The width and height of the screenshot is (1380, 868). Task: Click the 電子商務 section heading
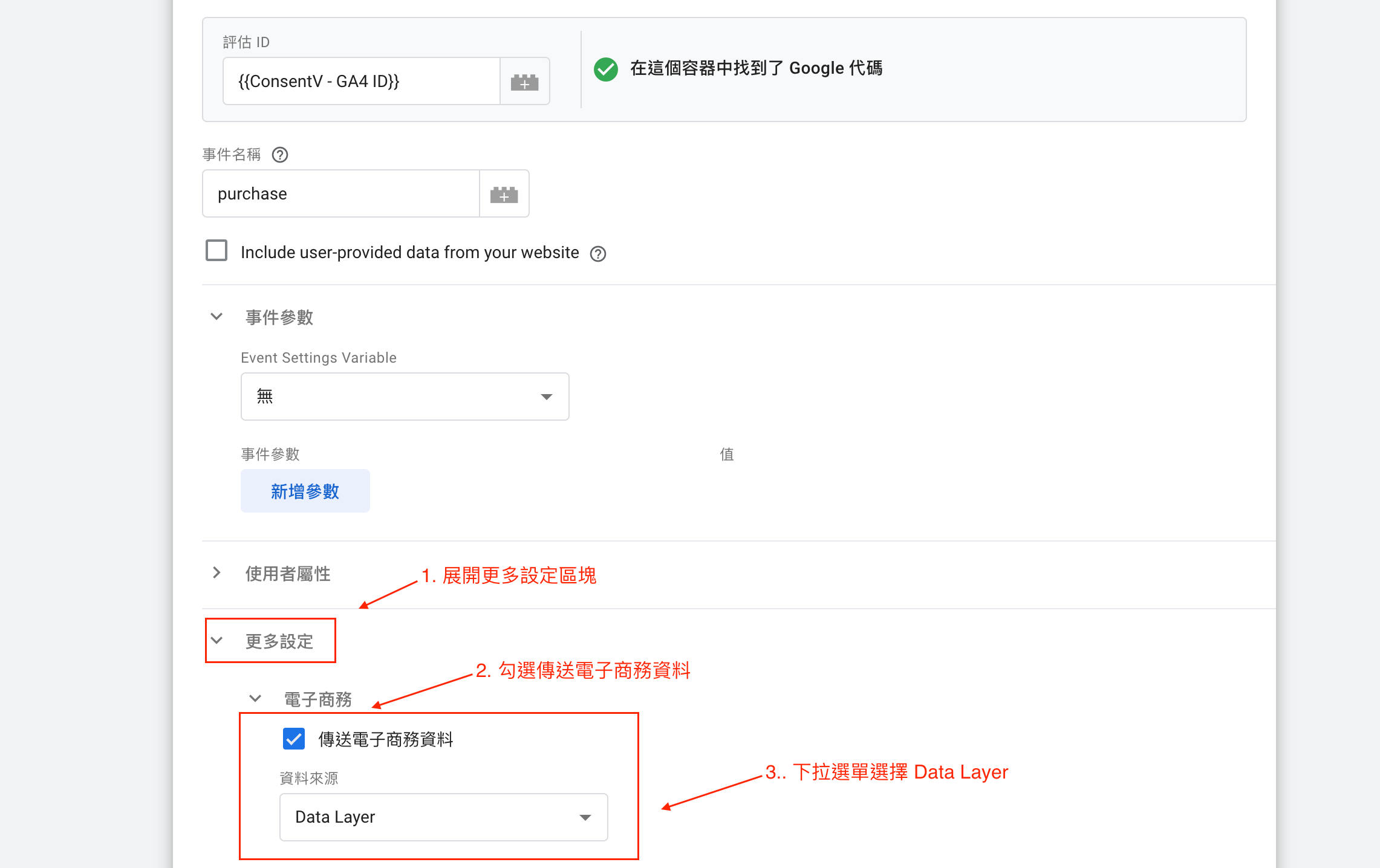pyautogui.click(x=318, y=699)
